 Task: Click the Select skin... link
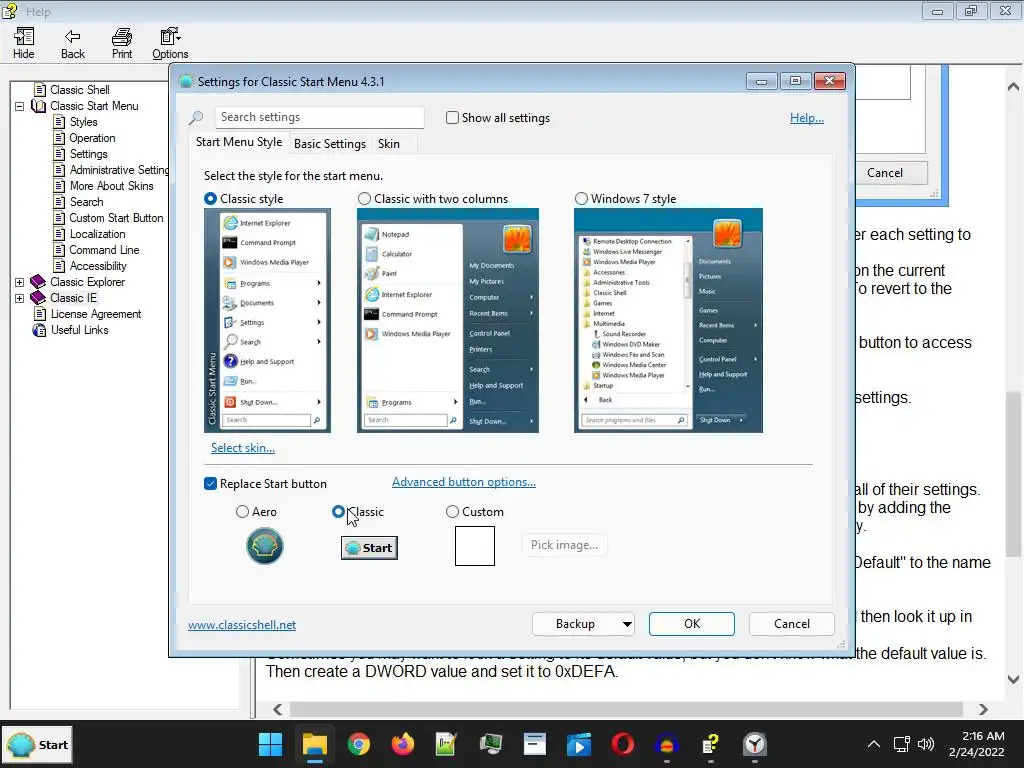tap(243, 448)
